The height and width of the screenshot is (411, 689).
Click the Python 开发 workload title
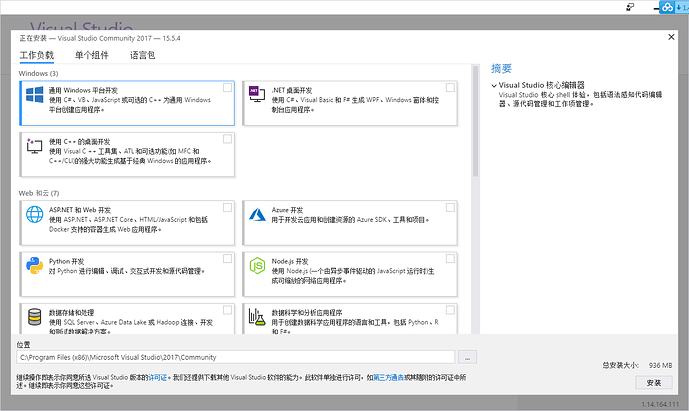66,261
